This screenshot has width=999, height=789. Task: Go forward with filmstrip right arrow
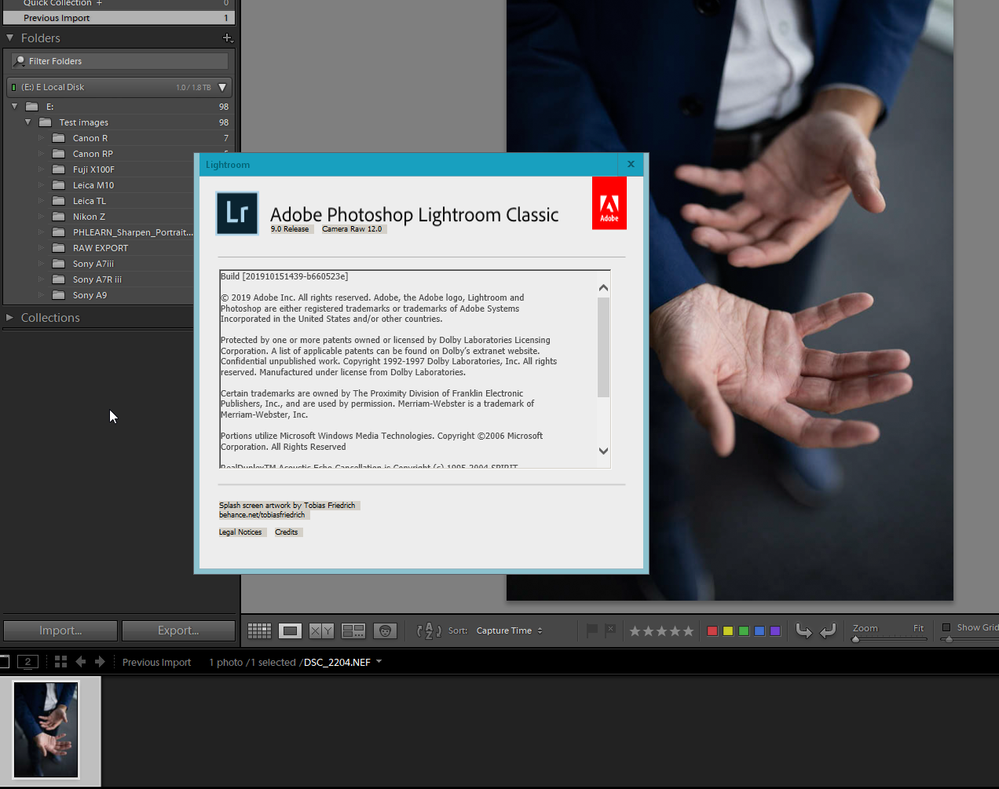[100, 662]
